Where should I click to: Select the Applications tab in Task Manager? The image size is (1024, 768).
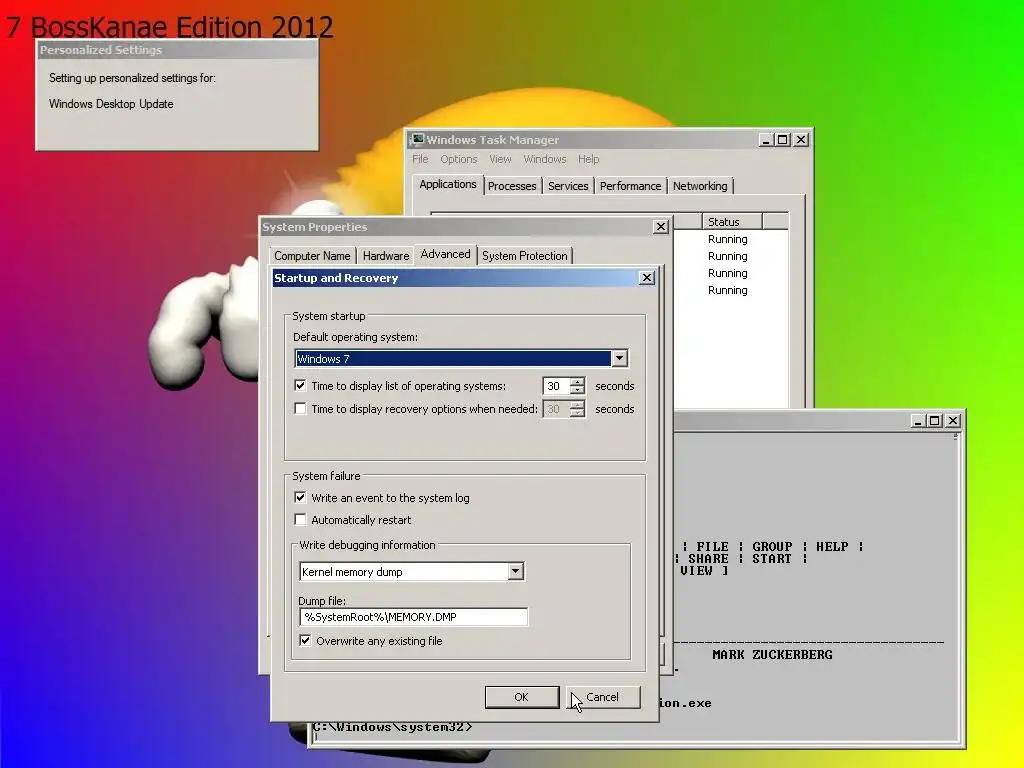[x=447, y=184]
